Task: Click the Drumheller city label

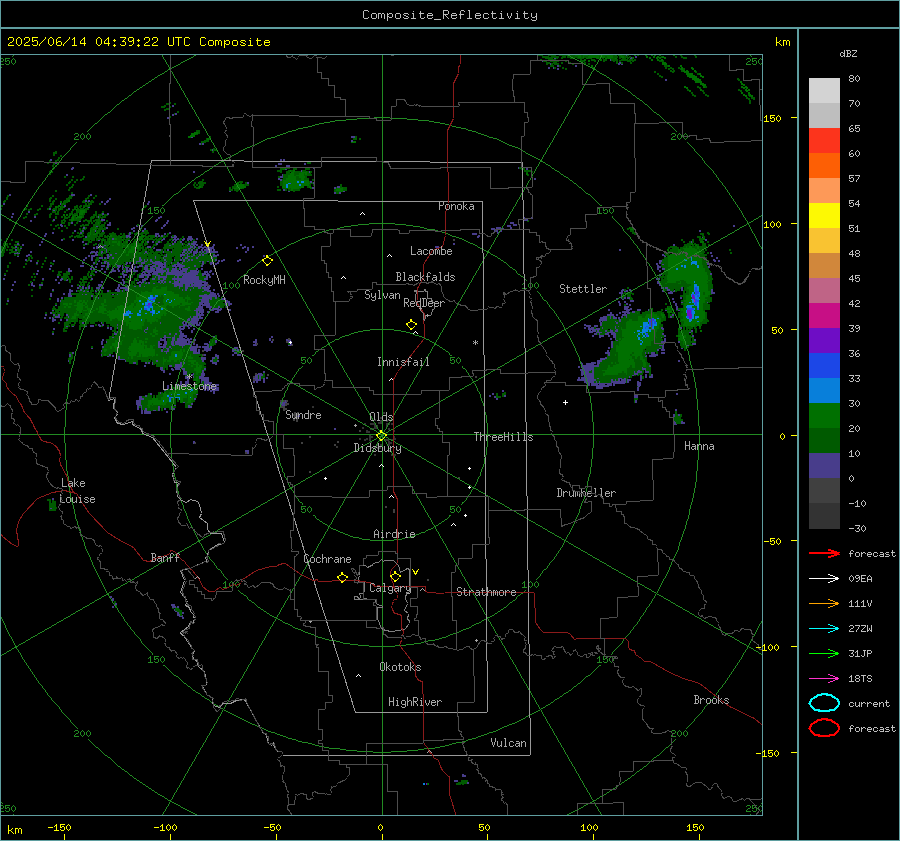Action: (586, 493)
